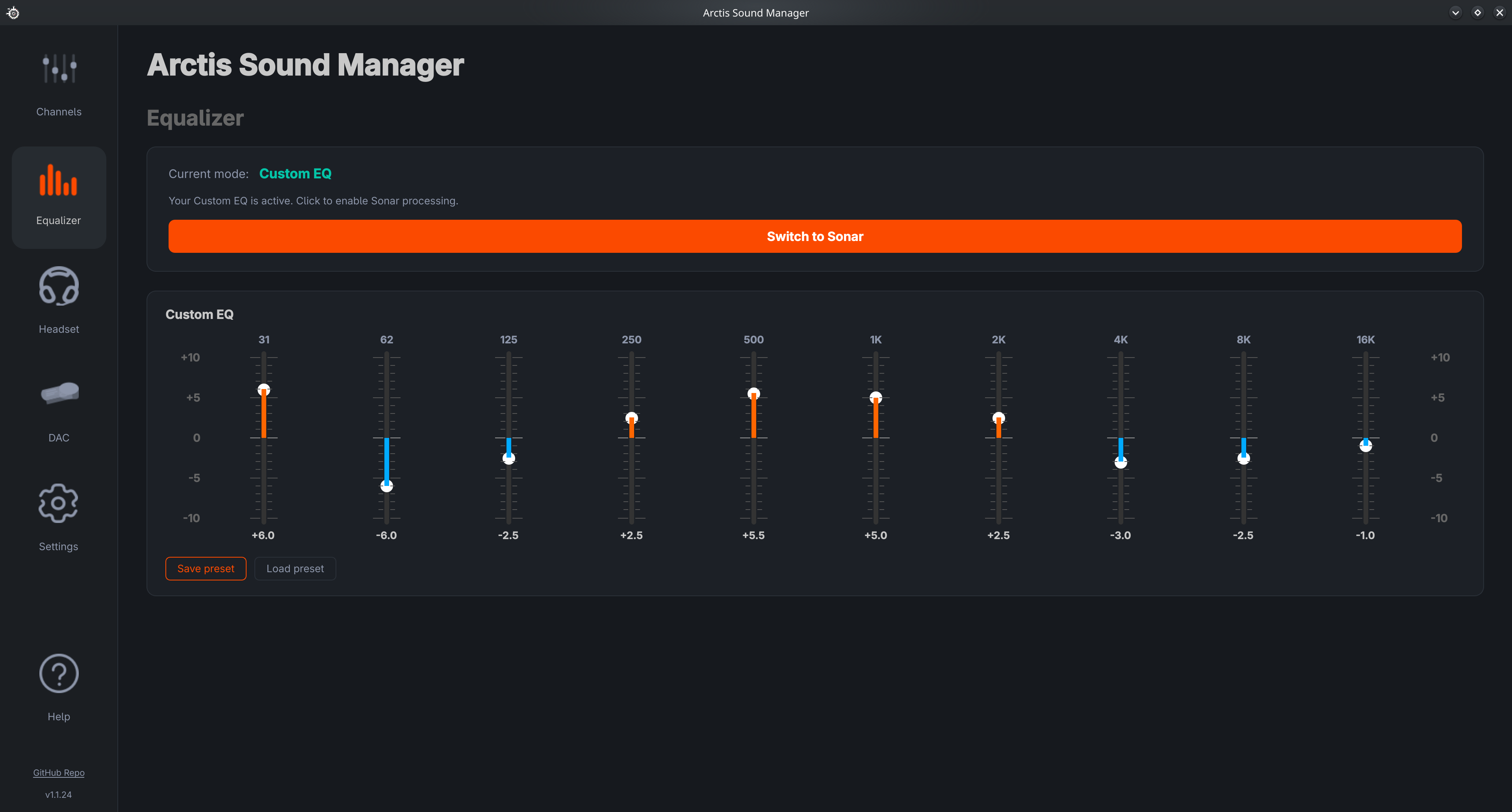Click the -1.0 value under 16K band

click(1365, 535)
